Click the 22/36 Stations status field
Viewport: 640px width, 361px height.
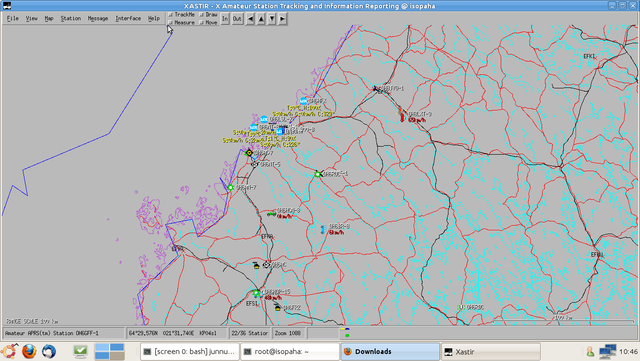point(249,333)
